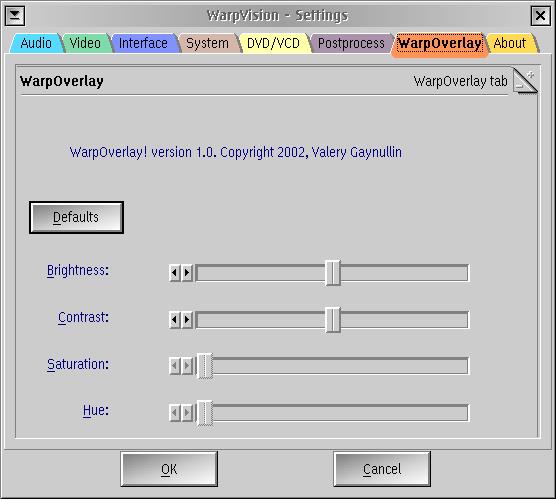This screenshot has height=499, width=556.
Task: Click the Saturation left arrow
Action: click(x=175, y=366)
